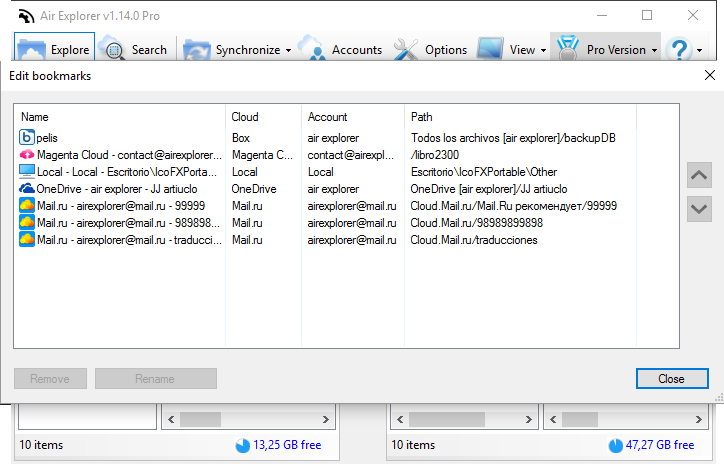Click the path ending in backupDB
Screen dimensions: 724x464
click(x=513, y=138)
